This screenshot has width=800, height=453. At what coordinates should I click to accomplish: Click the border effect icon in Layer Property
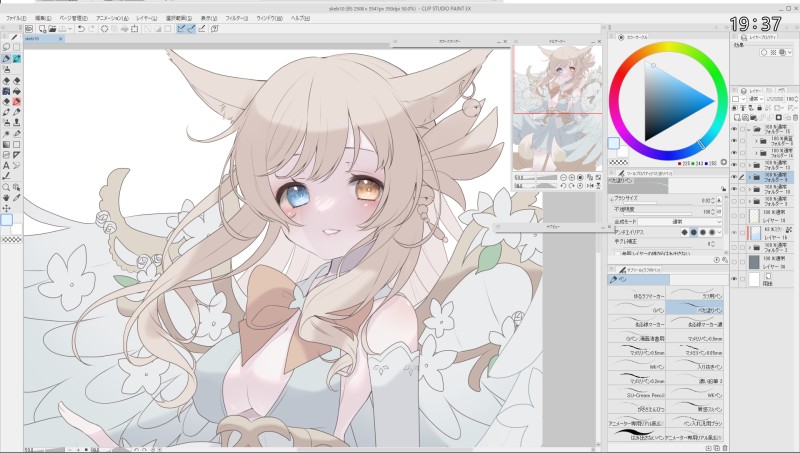764,53
